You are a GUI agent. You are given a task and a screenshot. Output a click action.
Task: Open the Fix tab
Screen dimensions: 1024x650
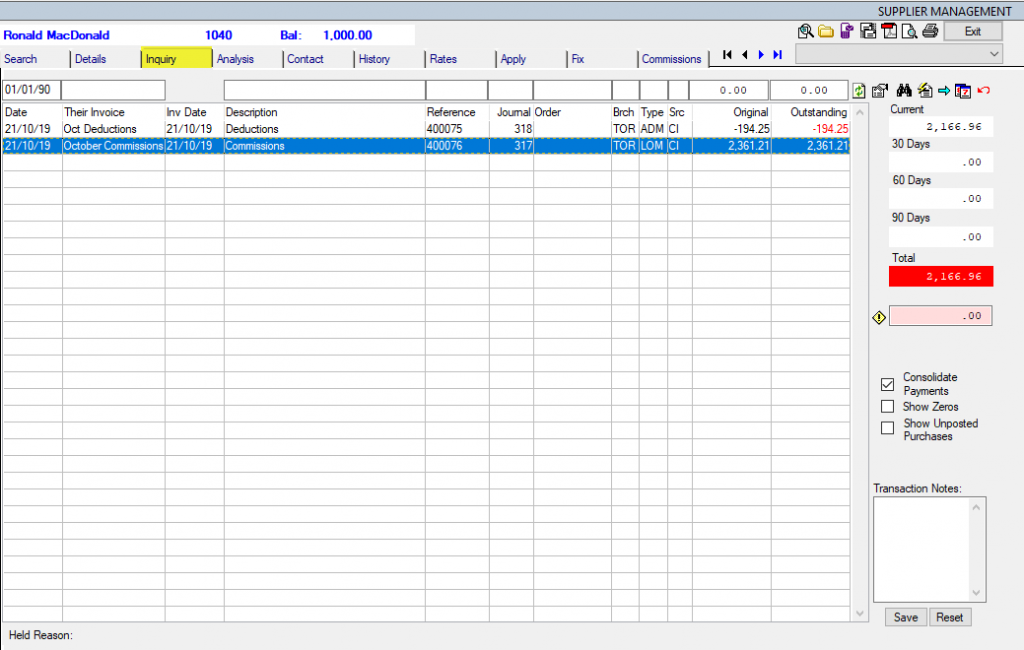pyautogui.click(x=578, y=59)
